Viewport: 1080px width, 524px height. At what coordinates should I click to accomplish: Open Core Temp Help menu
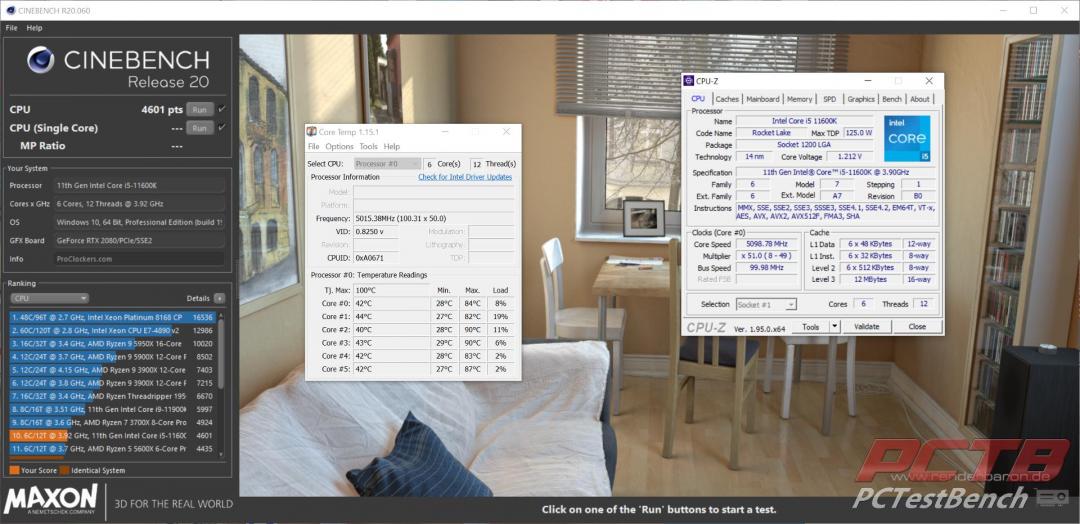[x=392, y=147]
